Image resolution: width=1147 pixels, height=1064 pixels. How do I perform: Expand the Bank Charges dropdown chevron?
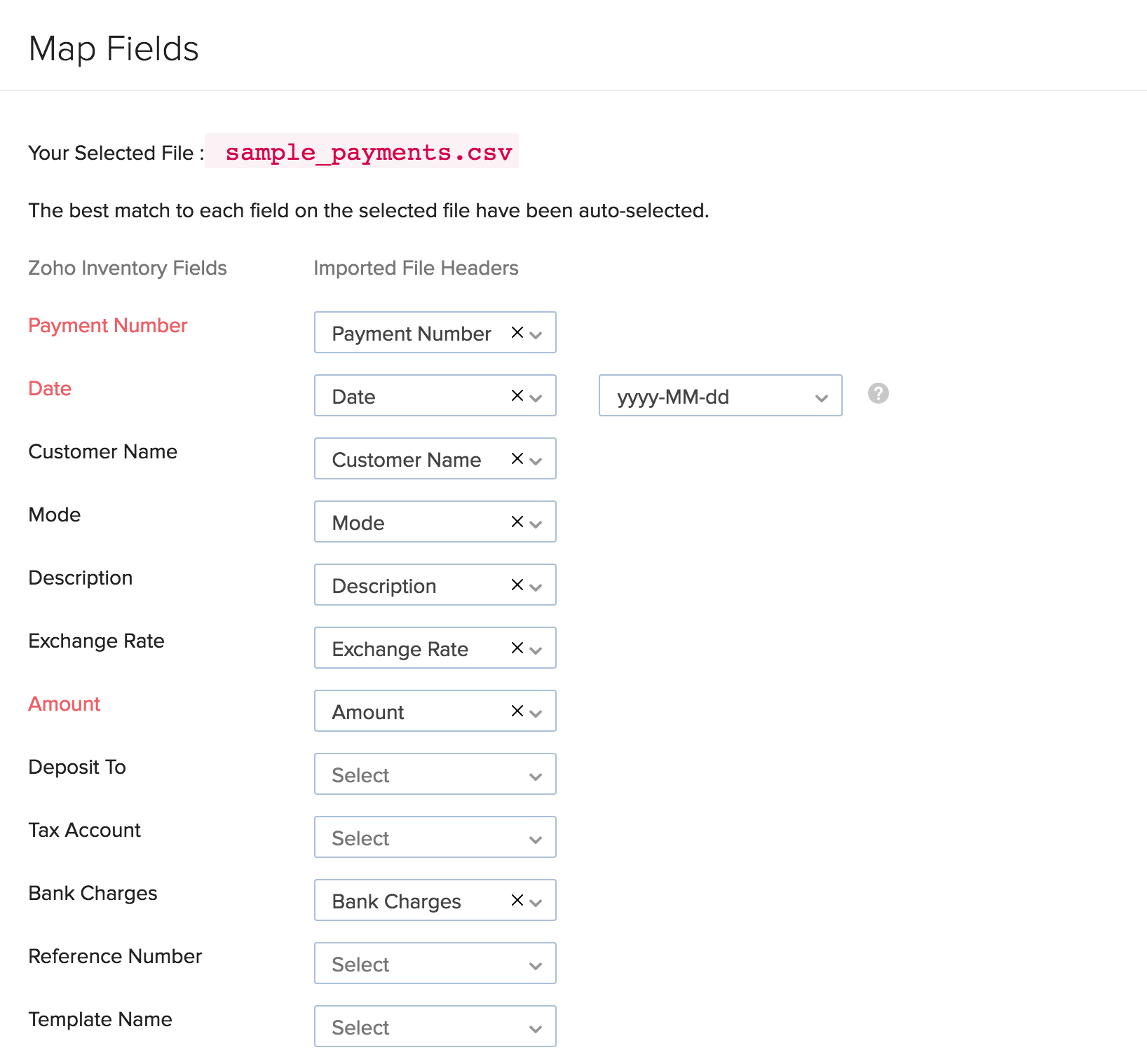(x=536, y=903)
